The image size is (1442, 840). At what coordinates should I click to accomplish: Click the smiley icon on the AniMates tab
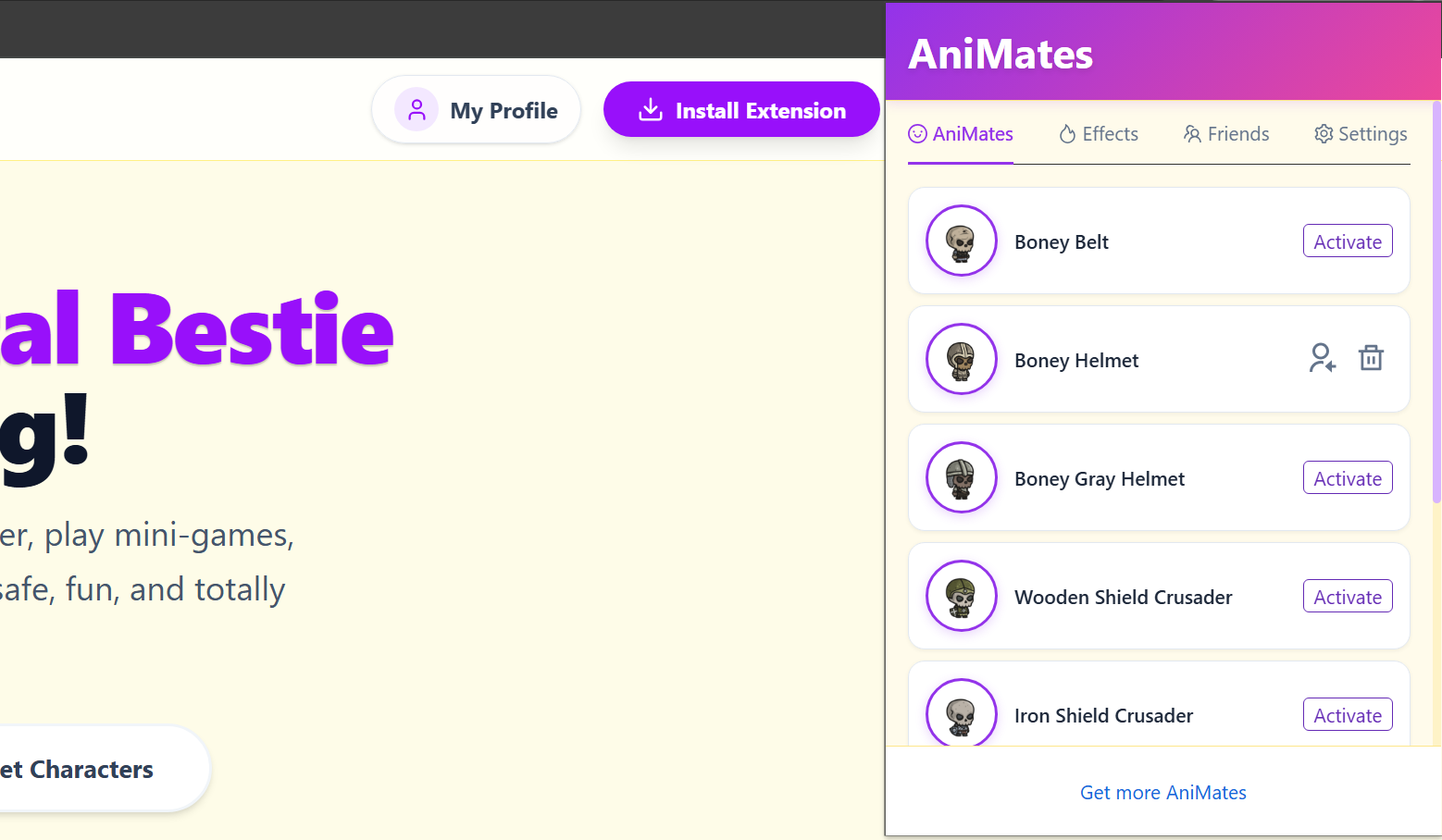point(917,133)
